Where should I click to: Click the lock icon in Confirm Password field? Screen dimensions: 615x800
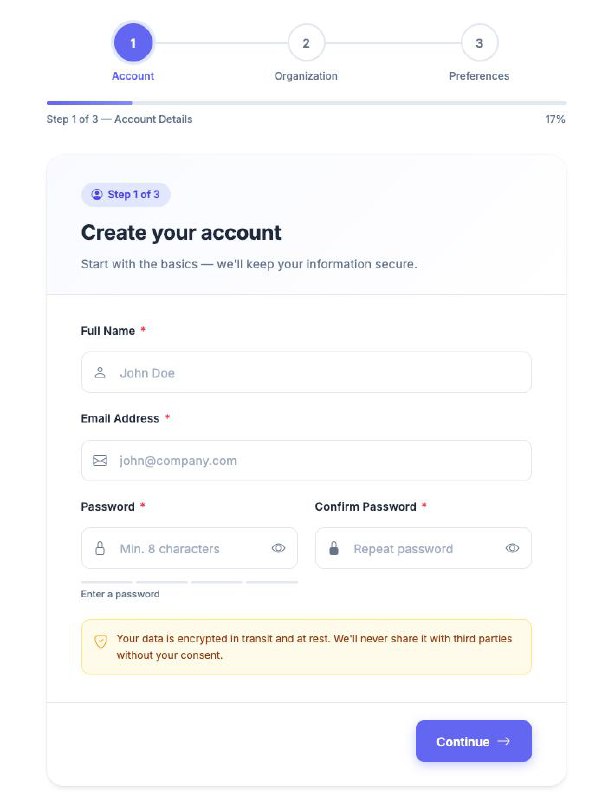[334, 548]
